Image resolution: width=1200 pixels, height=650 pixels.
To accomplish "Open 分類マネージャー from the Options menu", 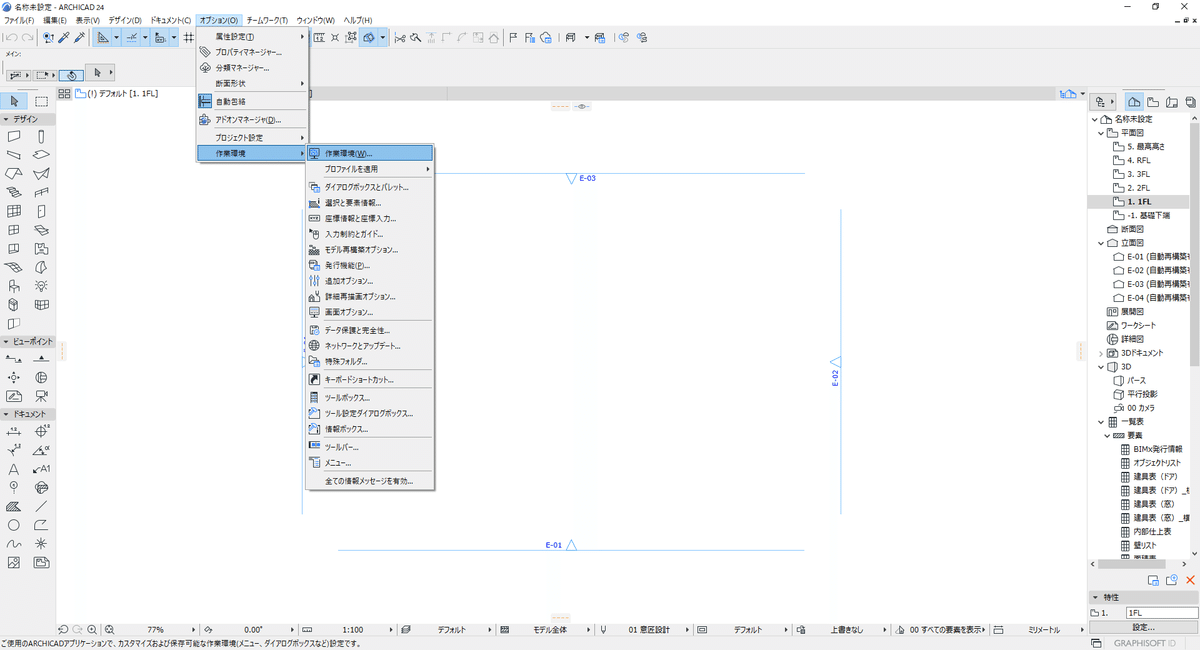I will click(x=253, y=68).
